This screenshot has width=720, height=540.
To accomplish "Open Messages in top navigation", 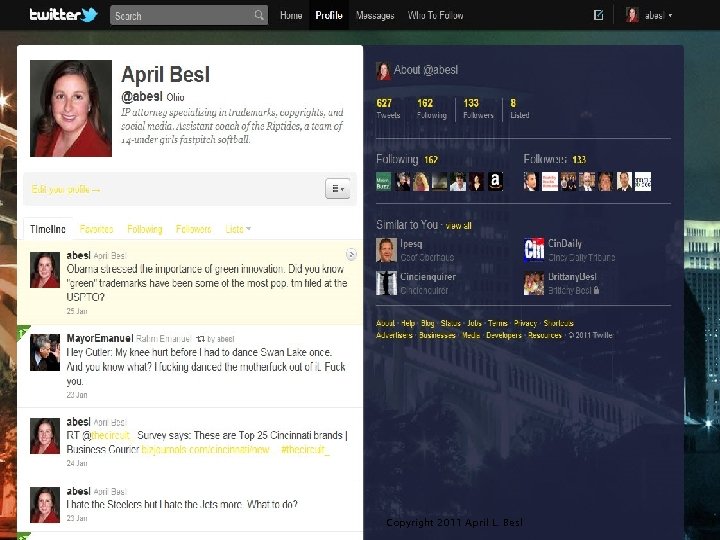I will (x=375, y=15).
